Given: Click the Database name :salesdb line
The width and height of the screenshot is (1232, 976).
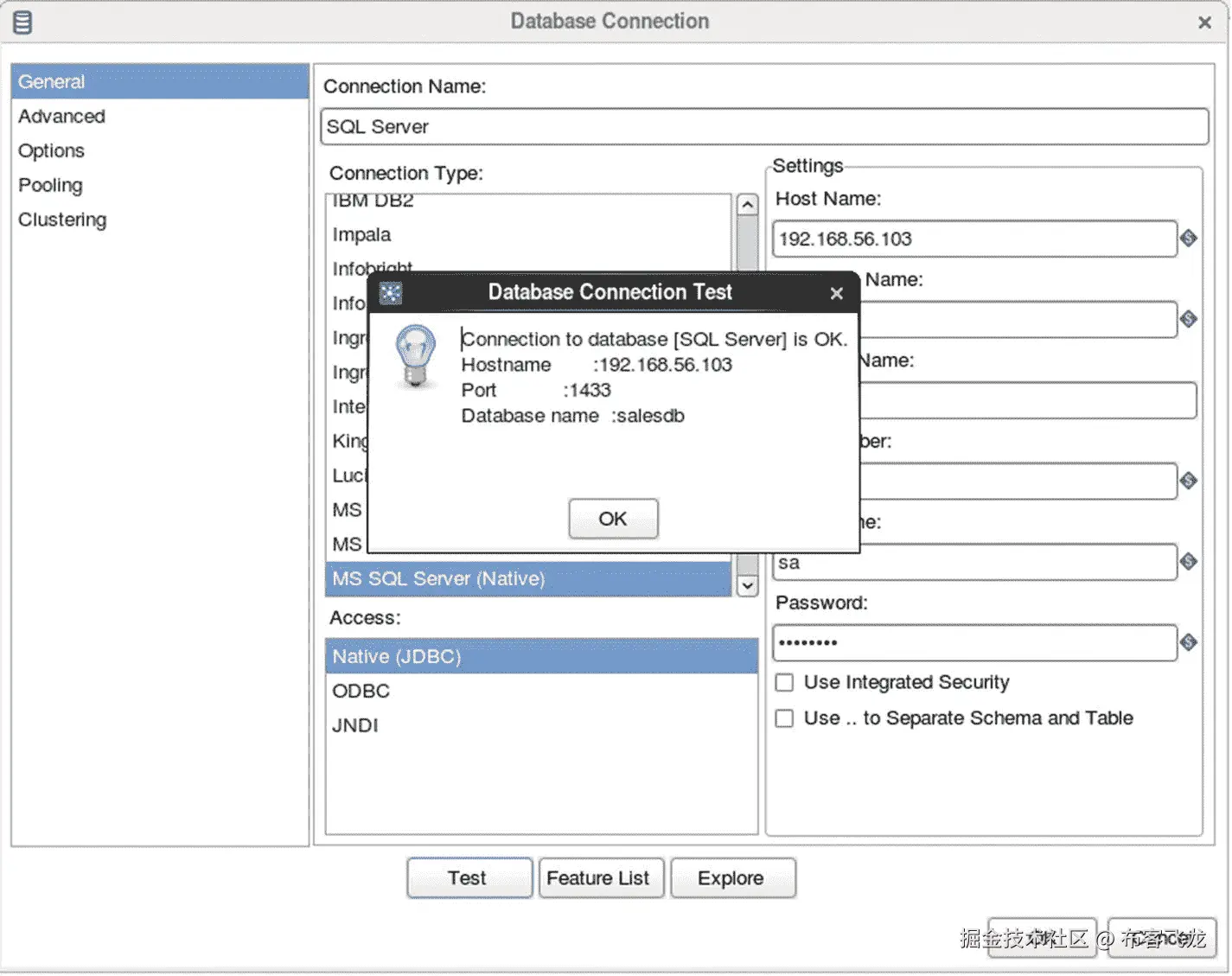Looking at the screenshot, I should [x=572, y=416].
